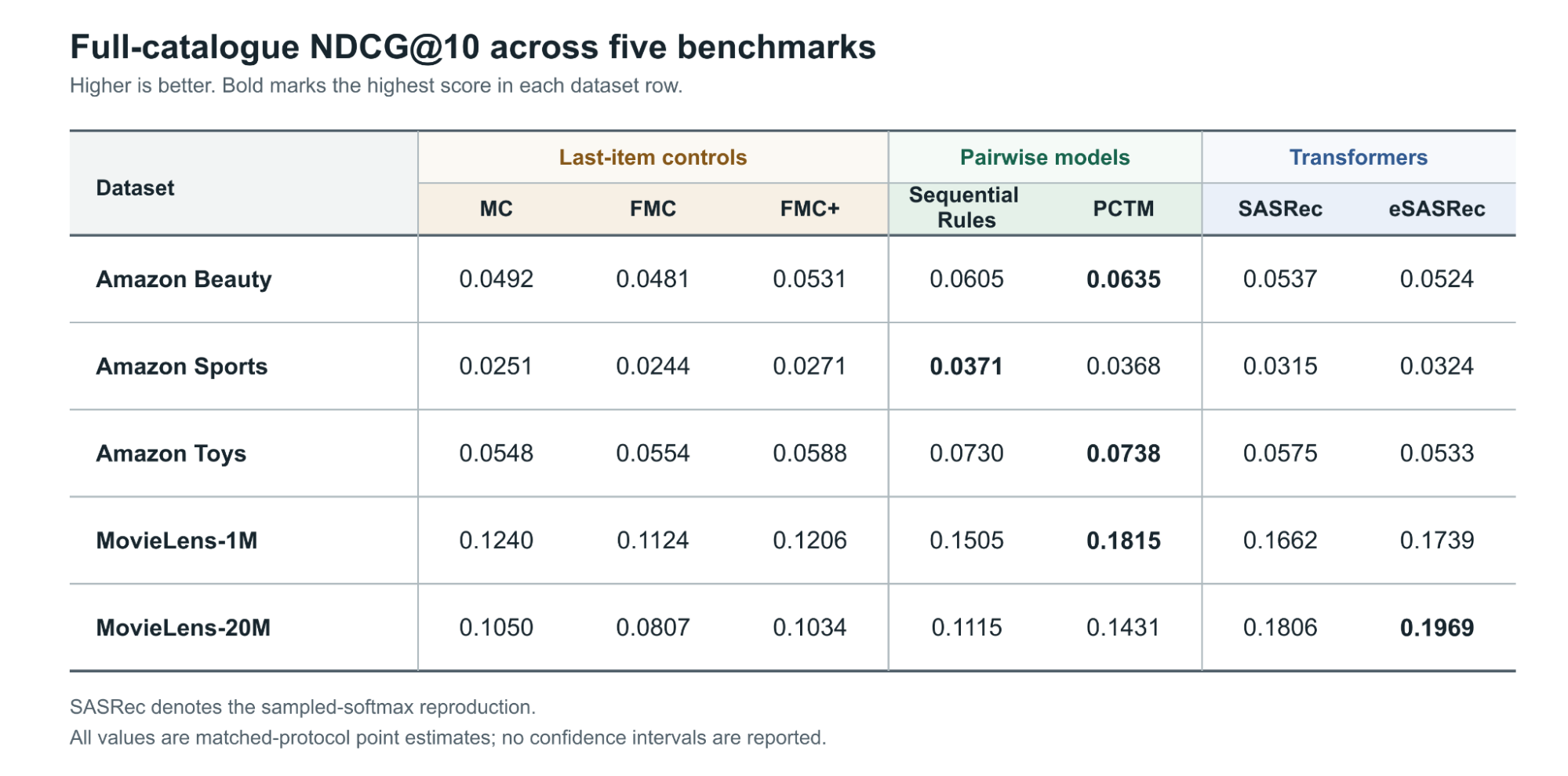Click the Transformers group header
Image resolution: width=1568 pixels, height=776 pixels.
click(1359, 158)
